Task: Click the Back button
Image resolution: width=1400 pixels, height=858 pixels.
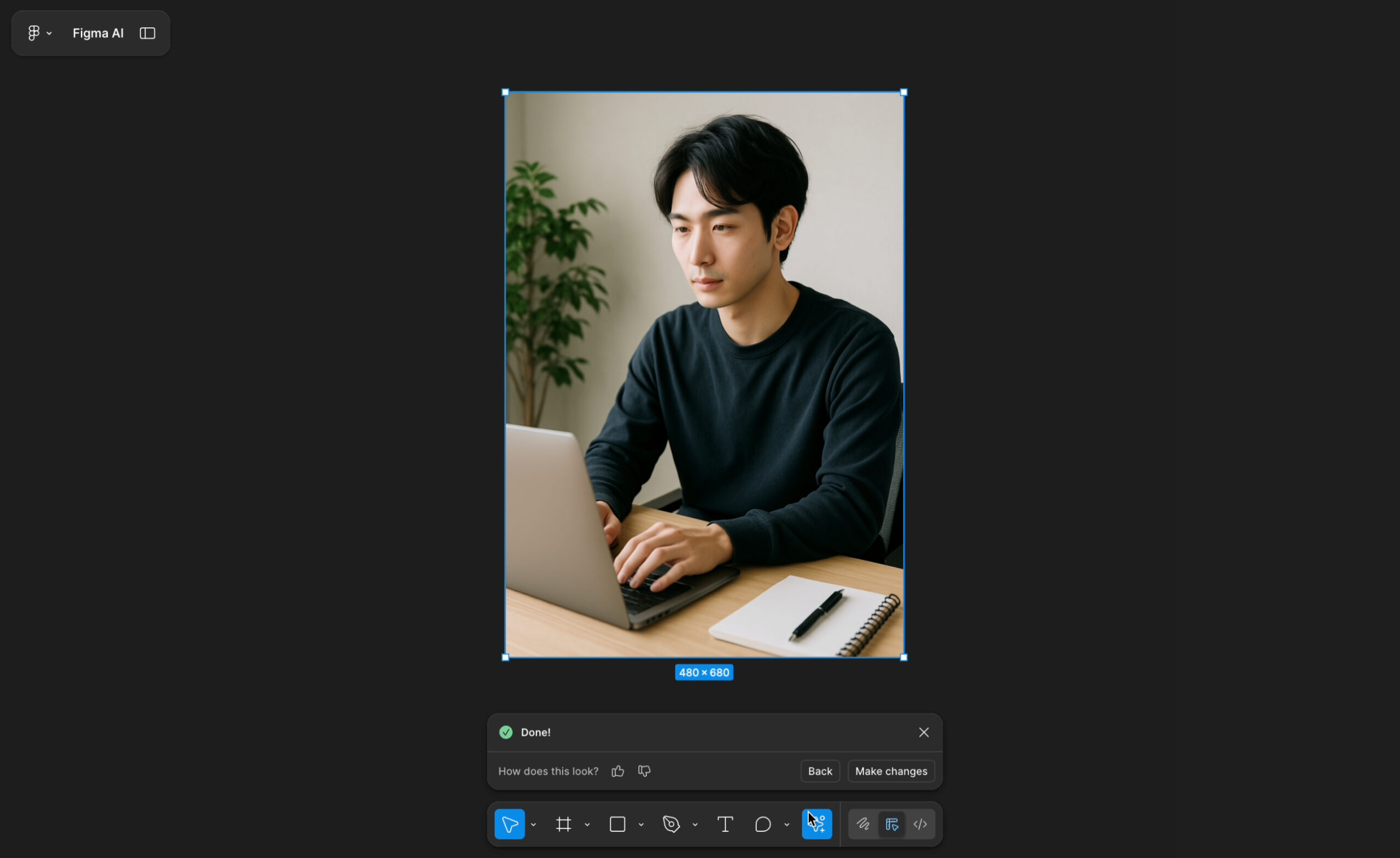Action: [820, 771]
